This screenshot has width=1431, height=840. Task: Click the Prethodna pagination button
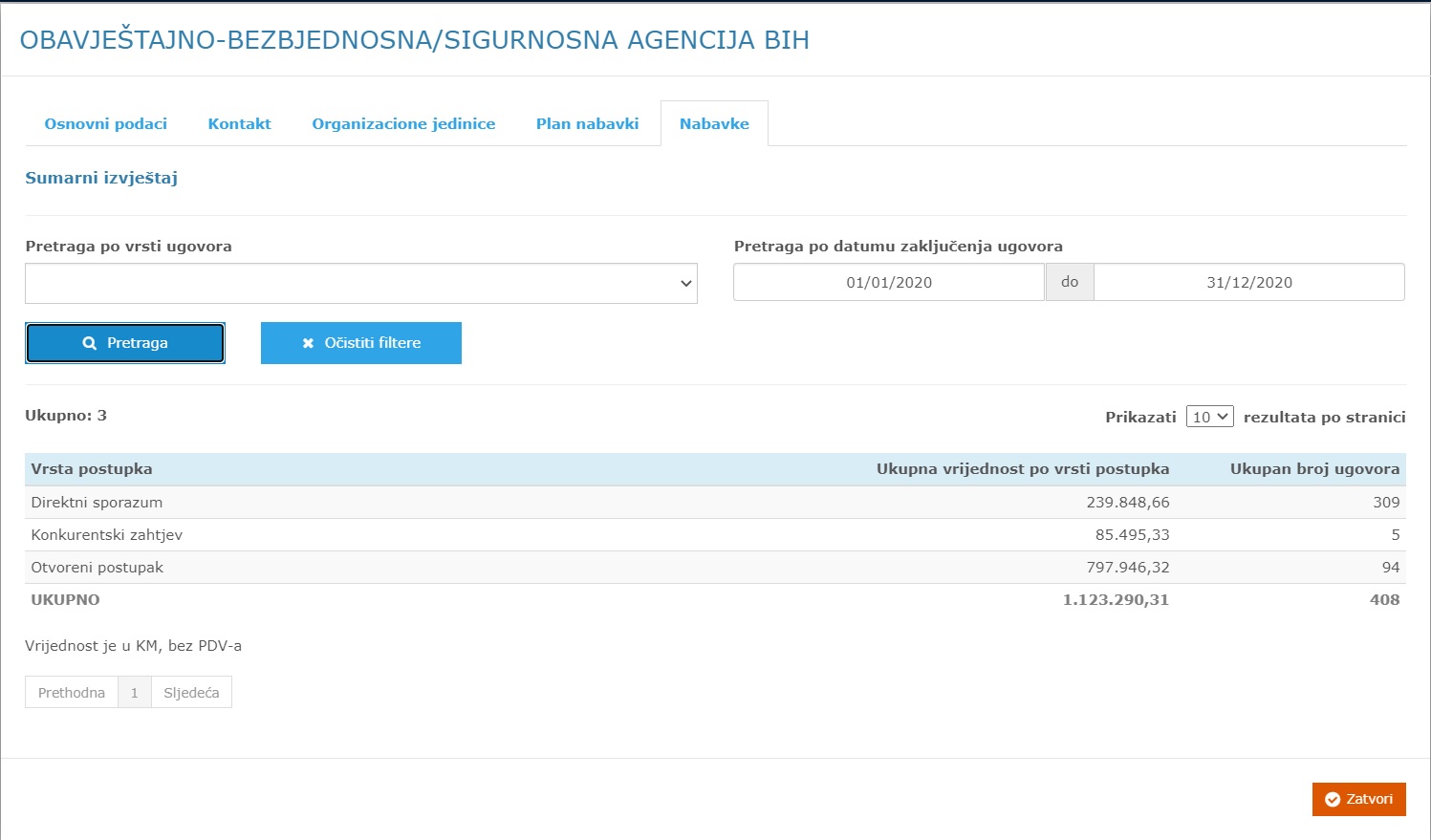point(72,693)
